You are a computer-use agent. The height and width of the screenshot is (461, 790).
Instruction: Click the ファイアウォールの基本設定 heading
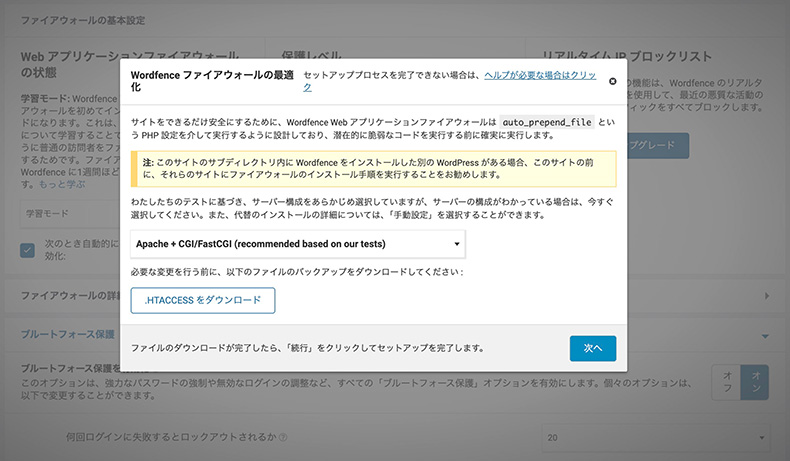pyautogui.click(x=83, y=21)
